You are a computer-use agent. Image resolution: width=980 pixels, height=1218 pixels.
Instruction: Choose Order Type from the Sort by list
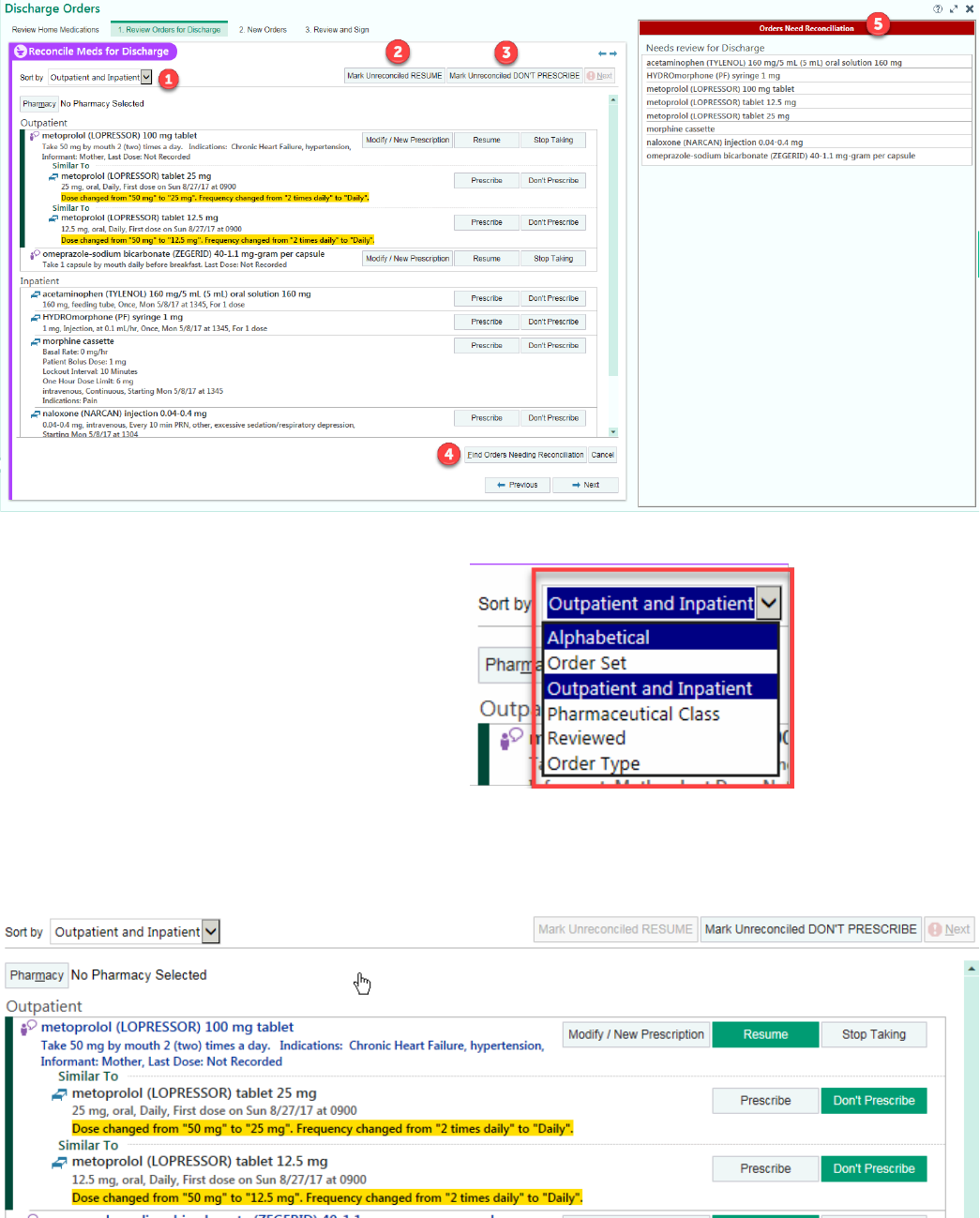(660, 763)
